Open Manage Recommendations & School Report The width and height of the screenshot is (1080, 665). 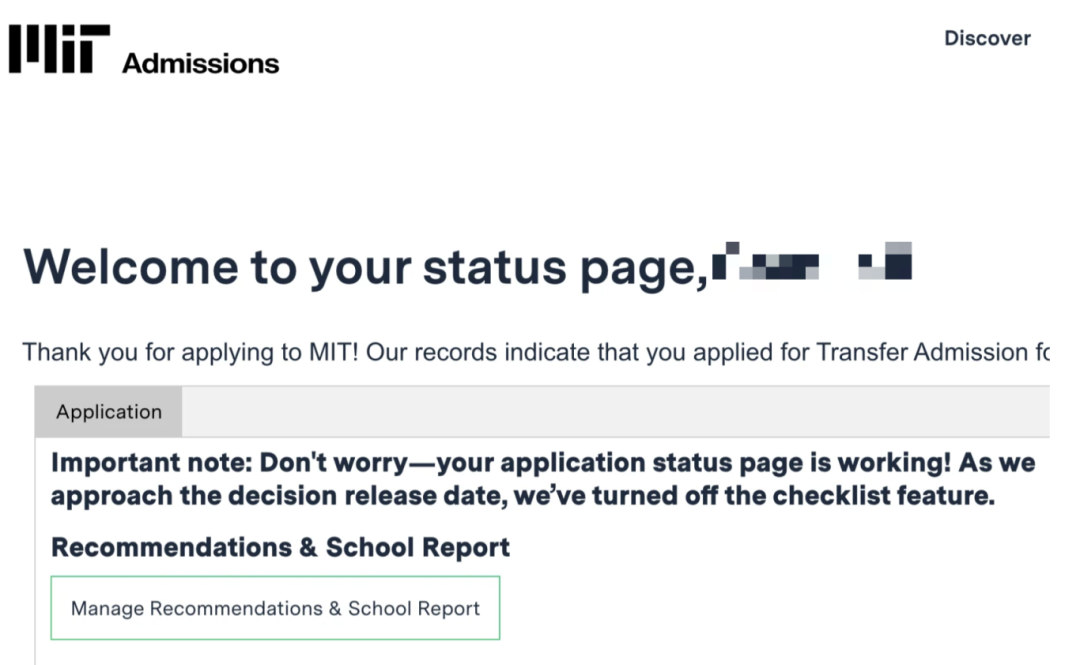pos(276,608)
